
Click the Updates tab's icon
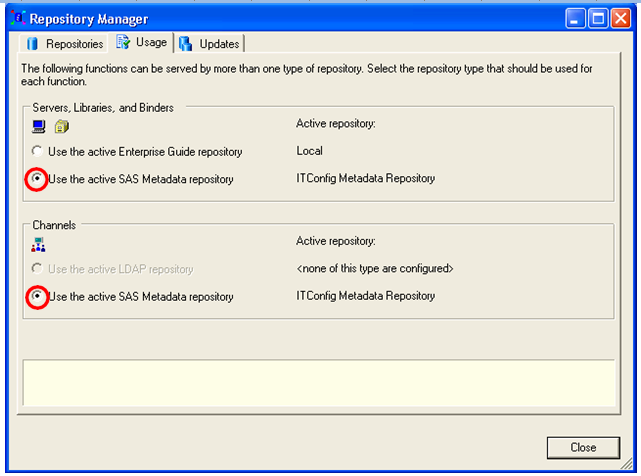click(186, 43)
